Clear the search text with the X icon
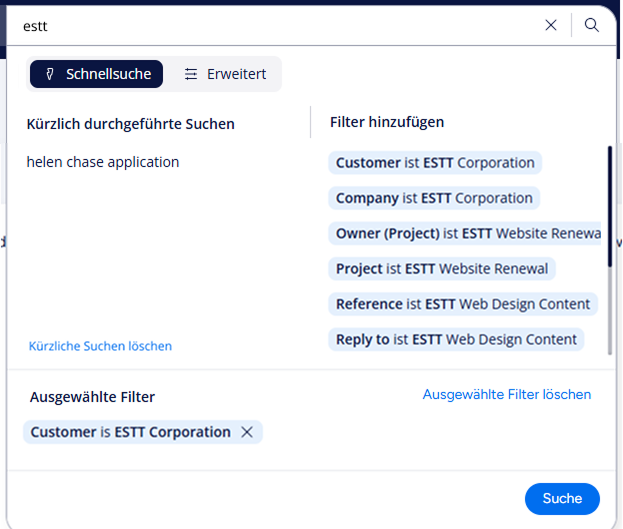Screen dimensions: 623x529 point(551,25)
